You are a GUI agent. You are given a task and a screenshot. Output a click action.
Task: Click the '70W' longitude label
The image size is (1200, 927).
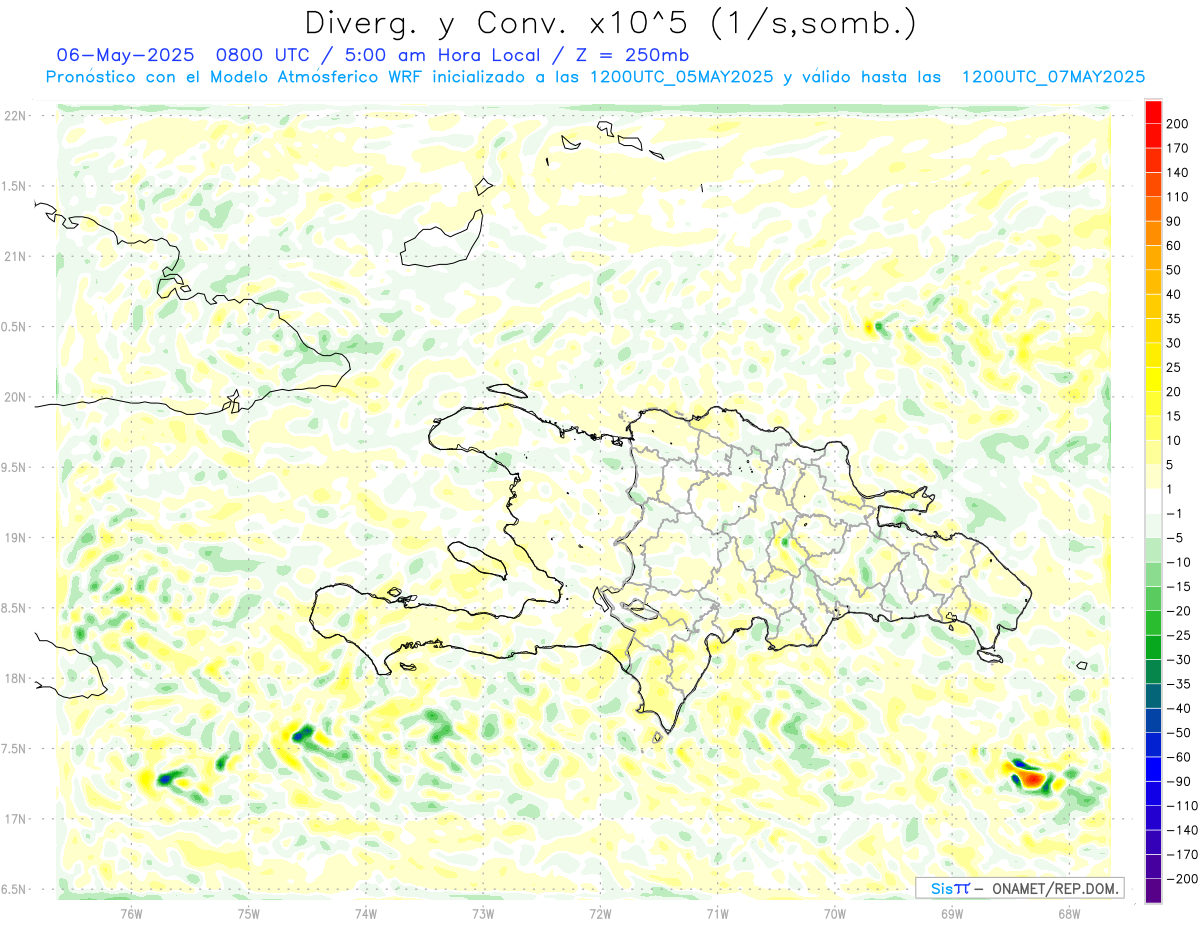click(835, 913)
